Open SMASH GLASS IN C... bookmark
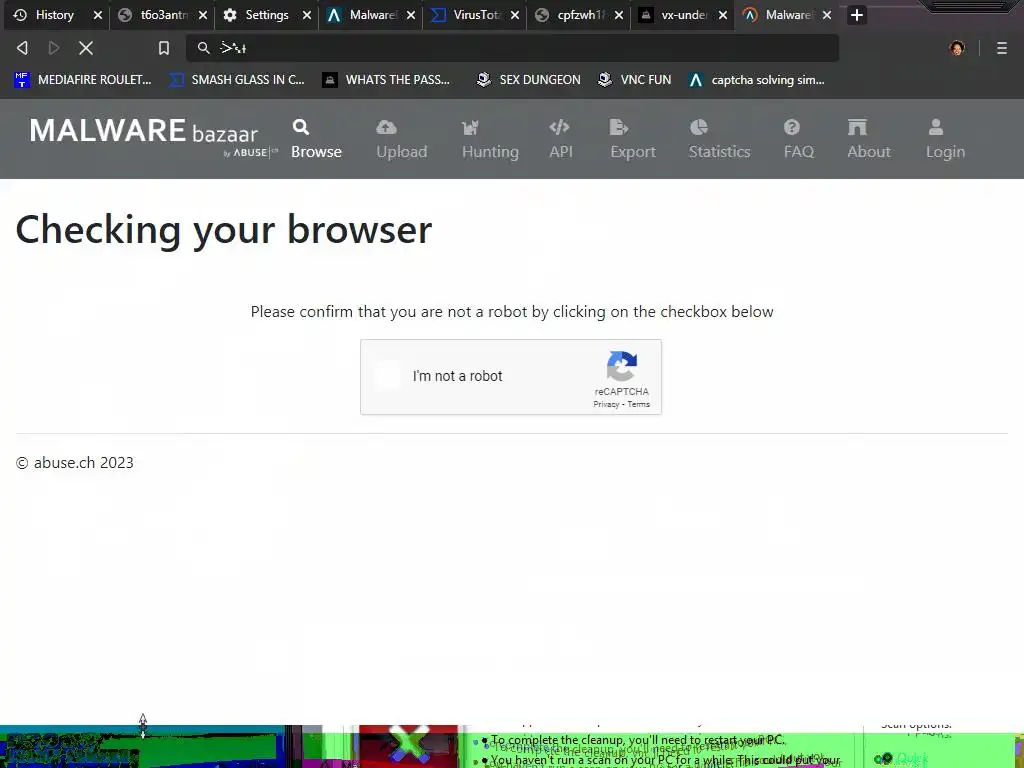Image resolution: width=1024 pixels, height=768 pixels. [x=236, y=80]
